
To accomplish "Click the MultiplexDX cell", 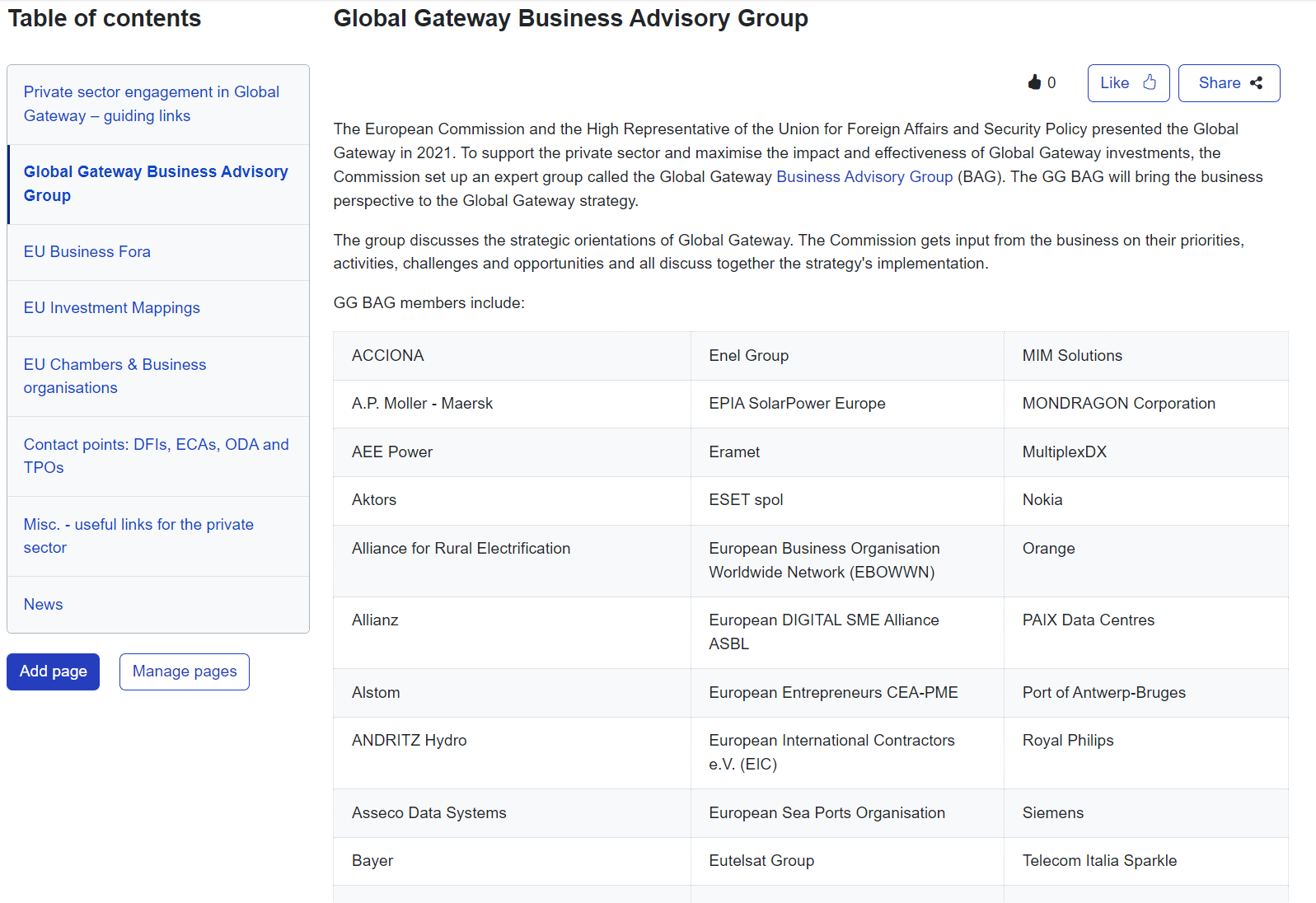I will point(1146,452).
